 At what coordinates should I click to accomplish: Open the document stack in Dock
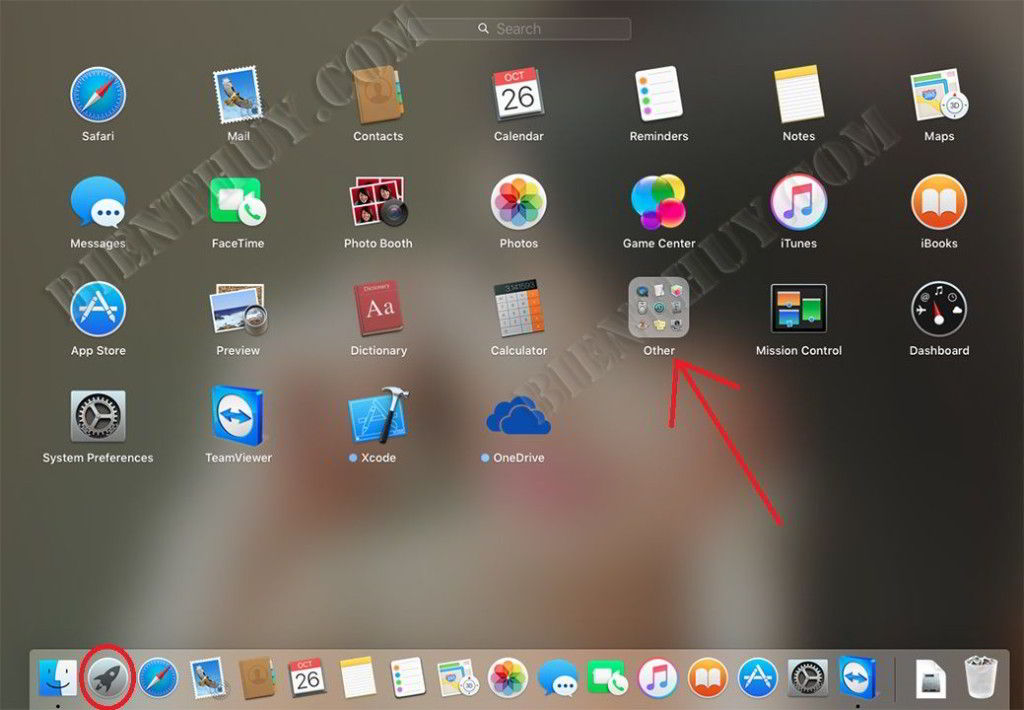point(931,678)
